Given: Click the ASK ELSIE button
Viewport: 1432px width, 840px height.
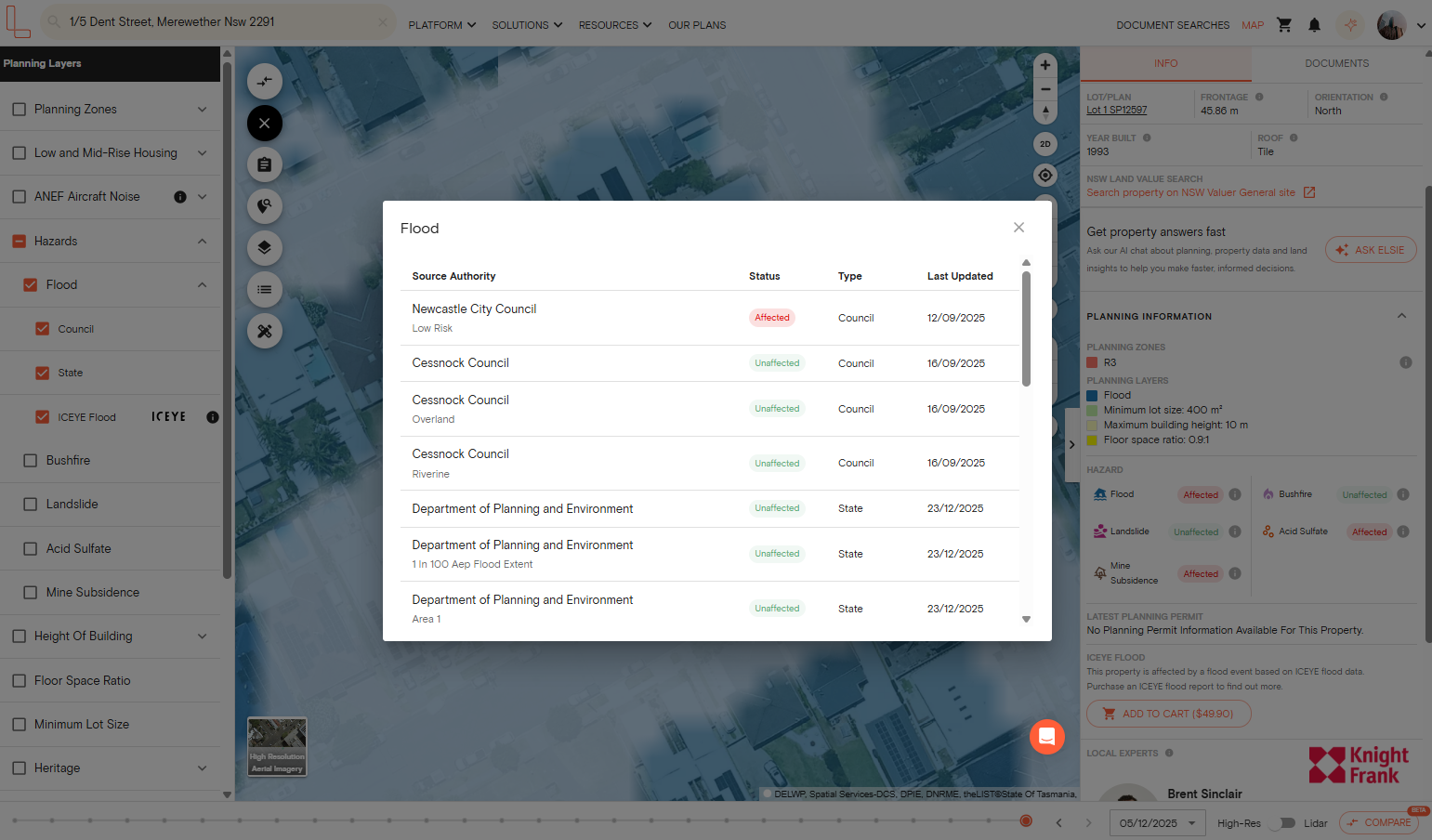Looking at the screenshot, I should coord(1371,250).
